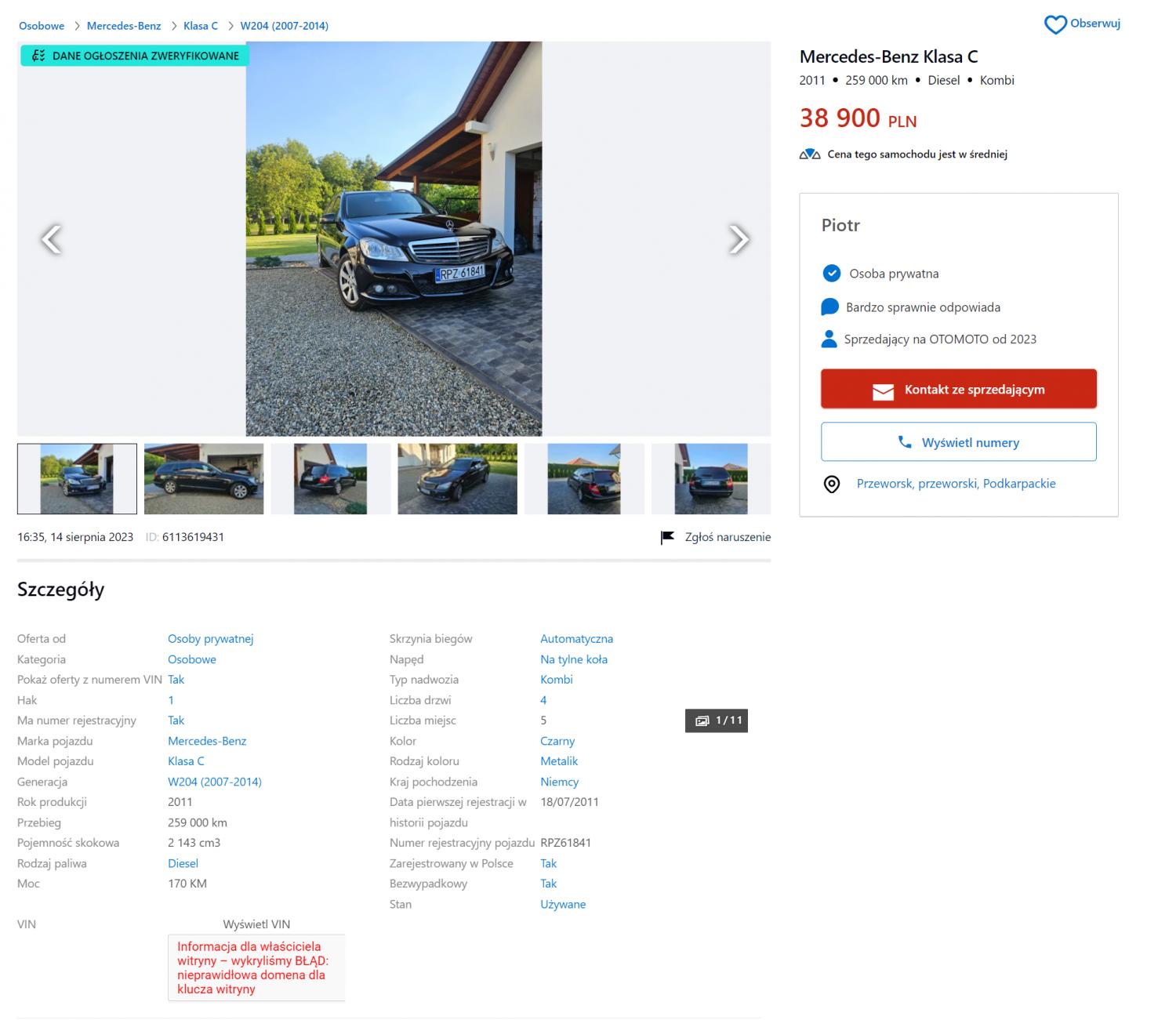
Task: Click Kontakt ze sprzedającym button
Action: [x=958, y=389]
